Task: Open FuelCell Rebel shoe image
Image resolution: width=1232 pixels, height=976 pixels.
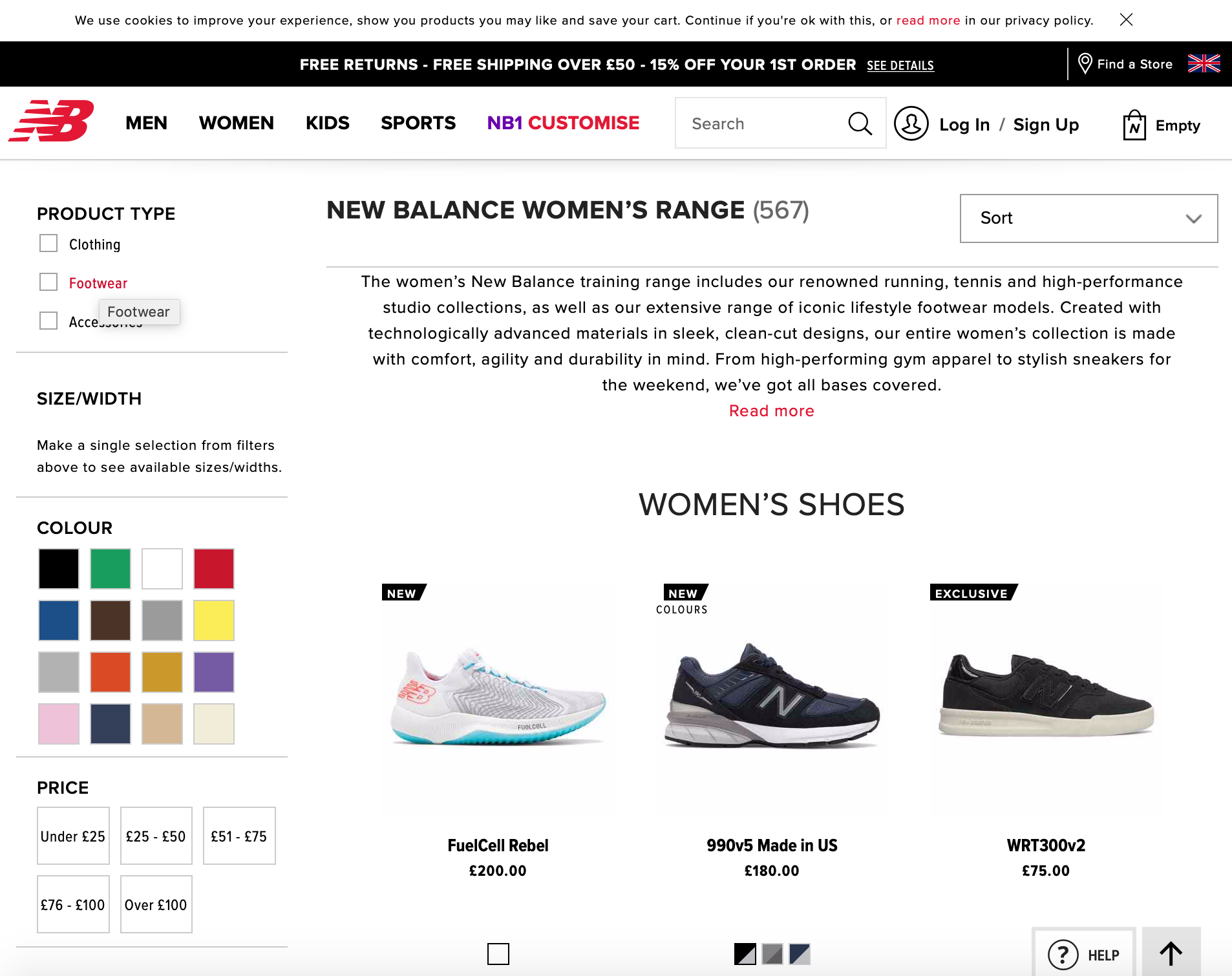Action: (x=498, y=696)
